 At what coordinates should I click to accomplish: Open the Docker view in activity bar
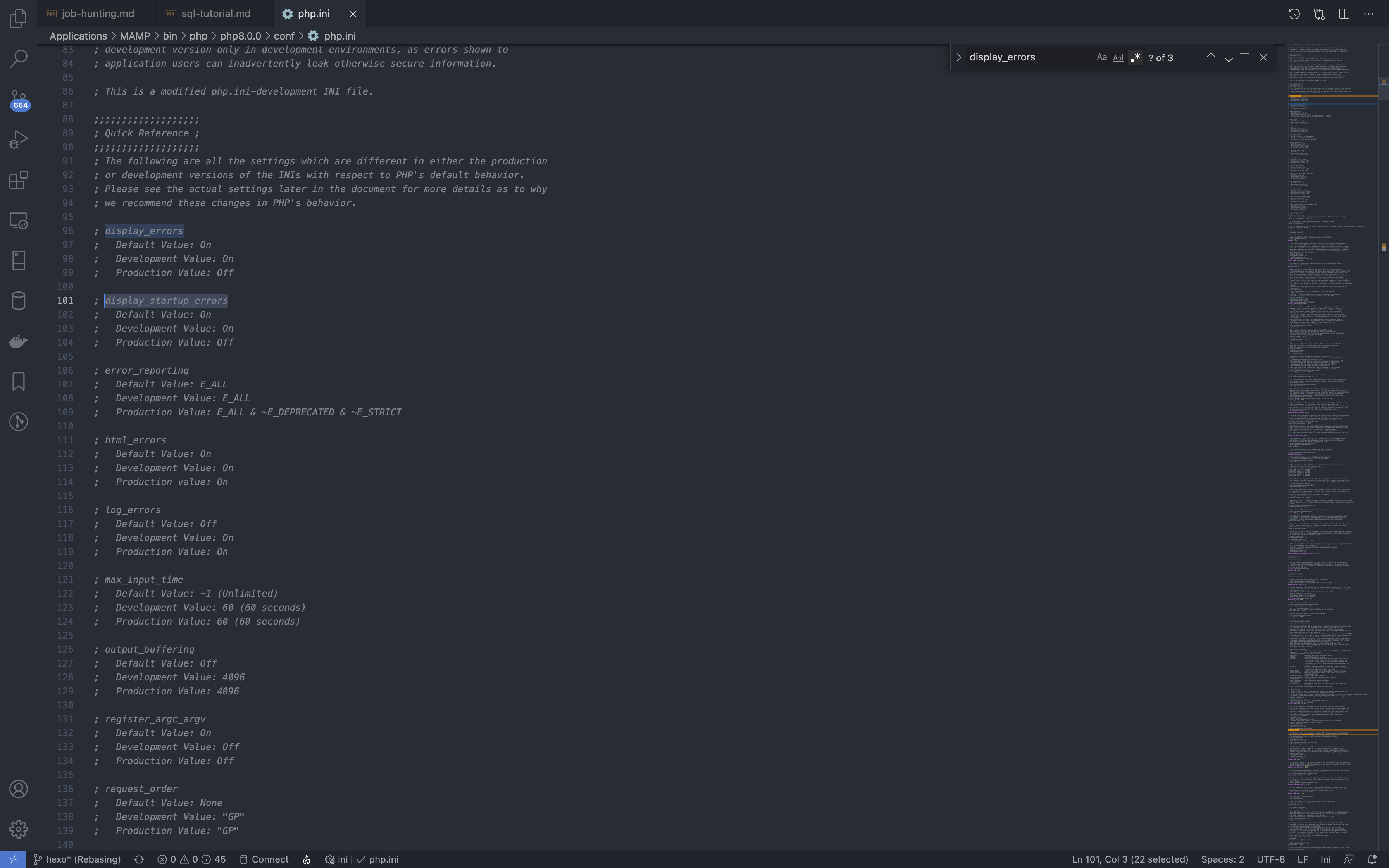[x=18, y=341]
